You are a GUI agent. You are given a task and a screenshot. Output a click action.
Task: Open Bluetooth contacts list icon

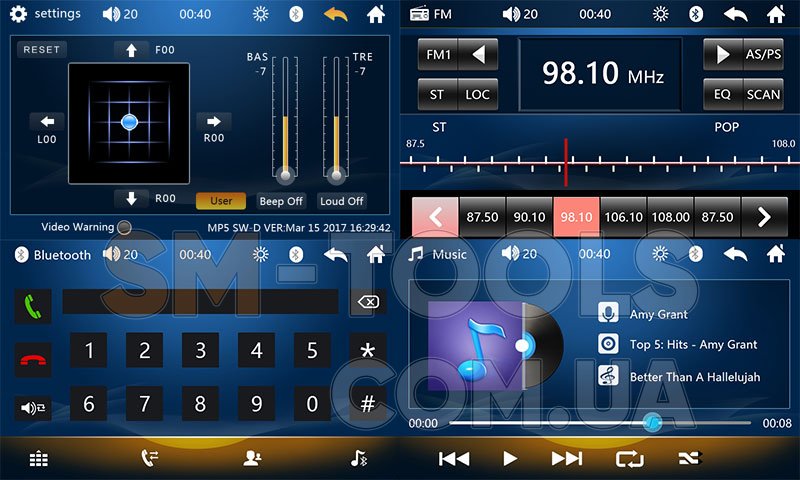point(253,458)
